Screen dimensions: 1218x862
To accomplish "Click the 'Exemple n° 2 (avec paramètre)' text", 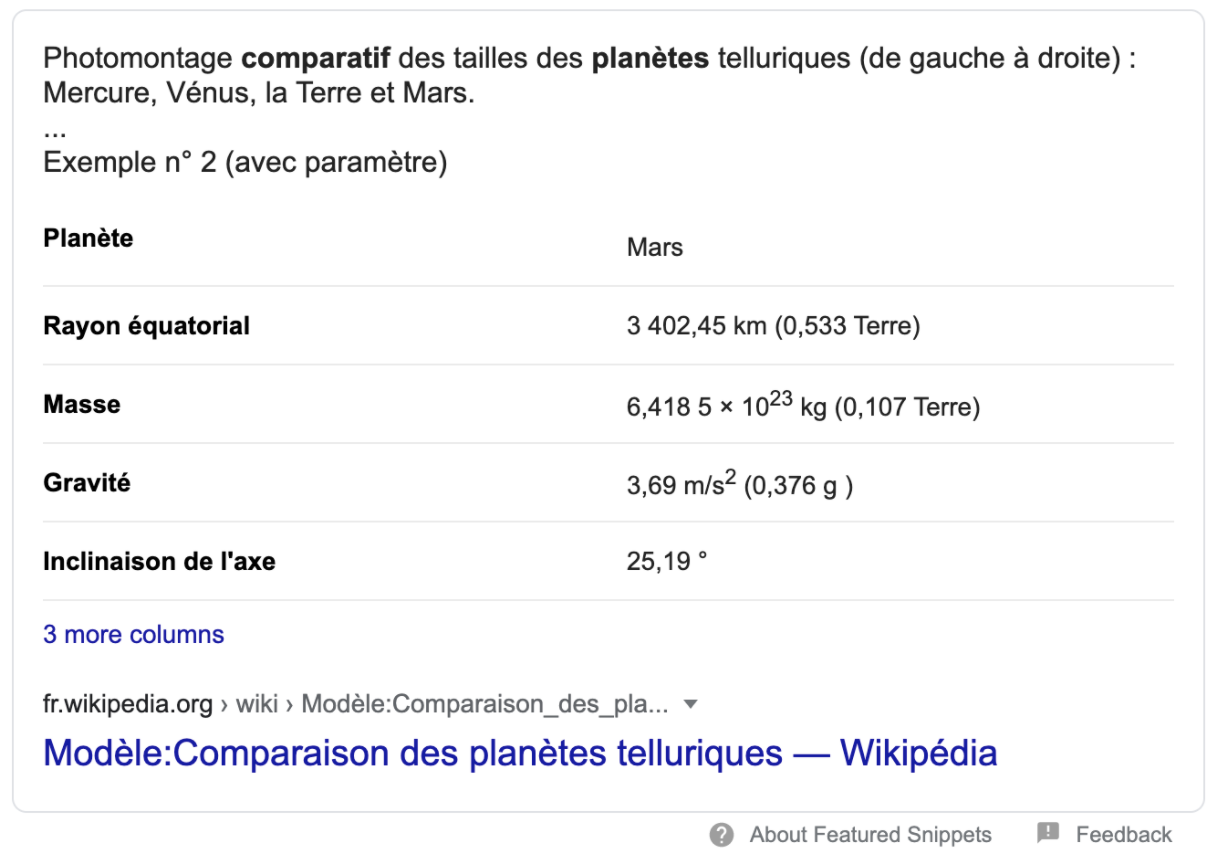I will click(245, 162).
